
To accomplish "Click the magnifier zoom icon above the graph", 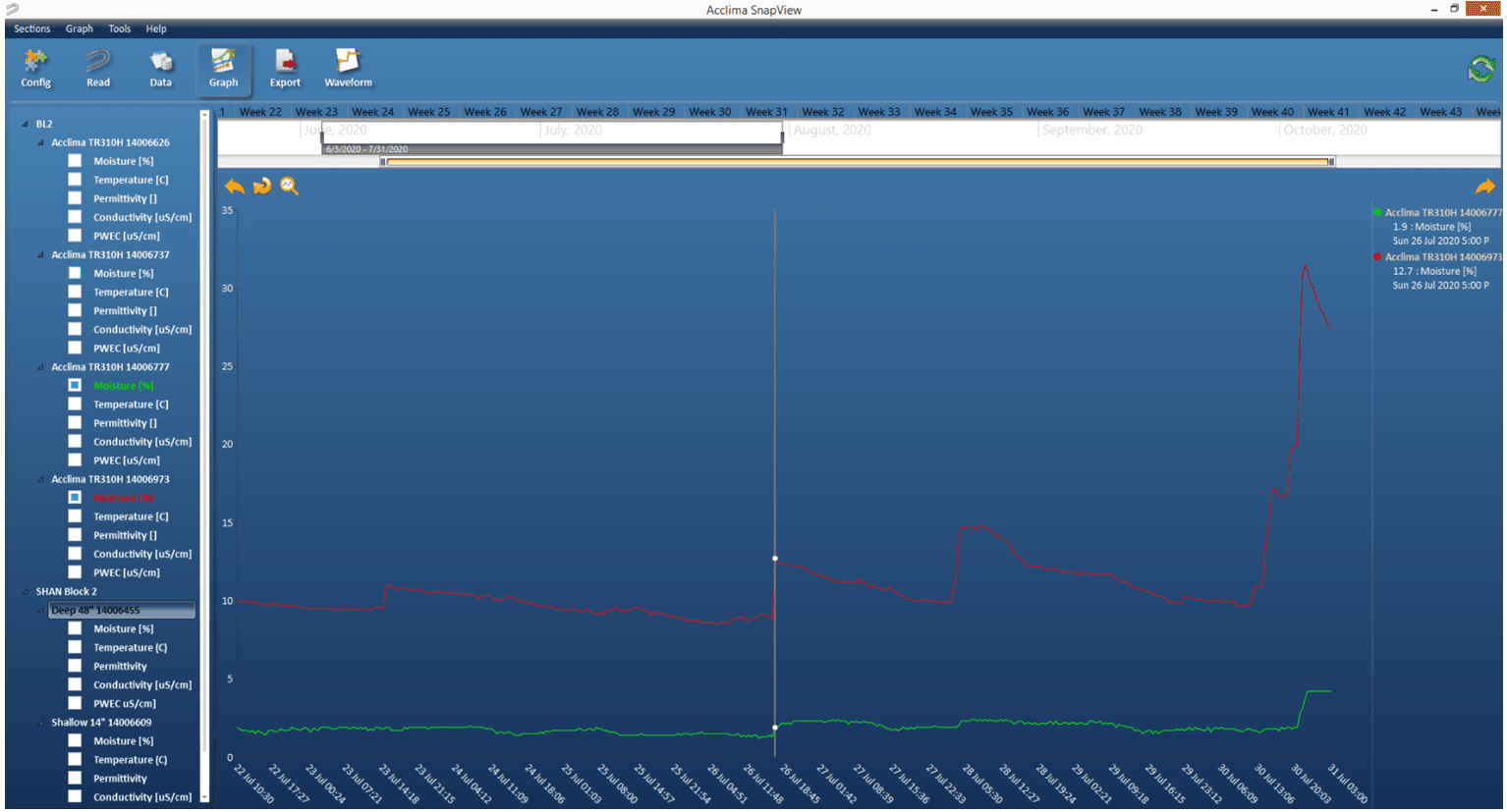I will point(289,186).
